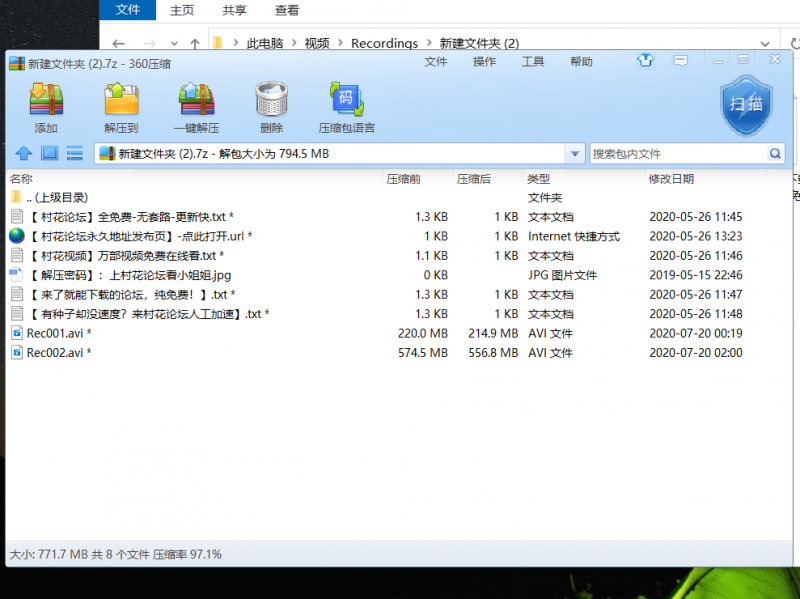Click the blue 扫描 shield scan button
800x599 pixels.
coord(746,105)
